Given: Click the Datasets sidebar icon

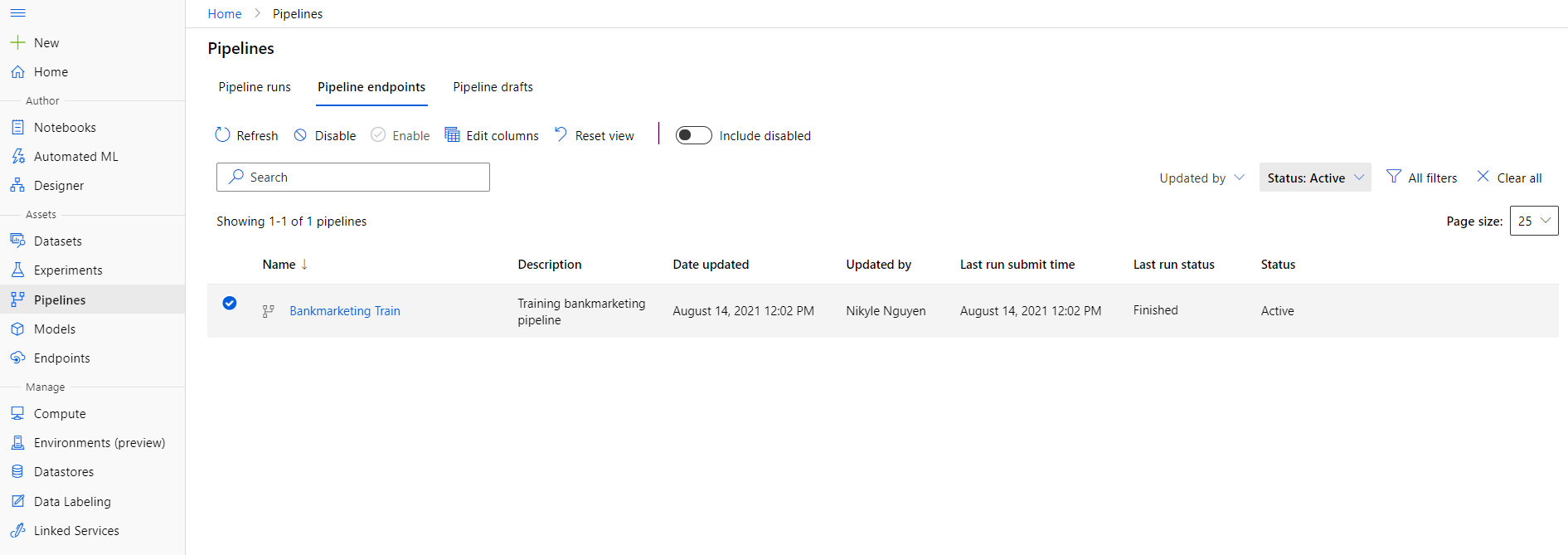Looking at the screenshot, I should click(17, 241).
